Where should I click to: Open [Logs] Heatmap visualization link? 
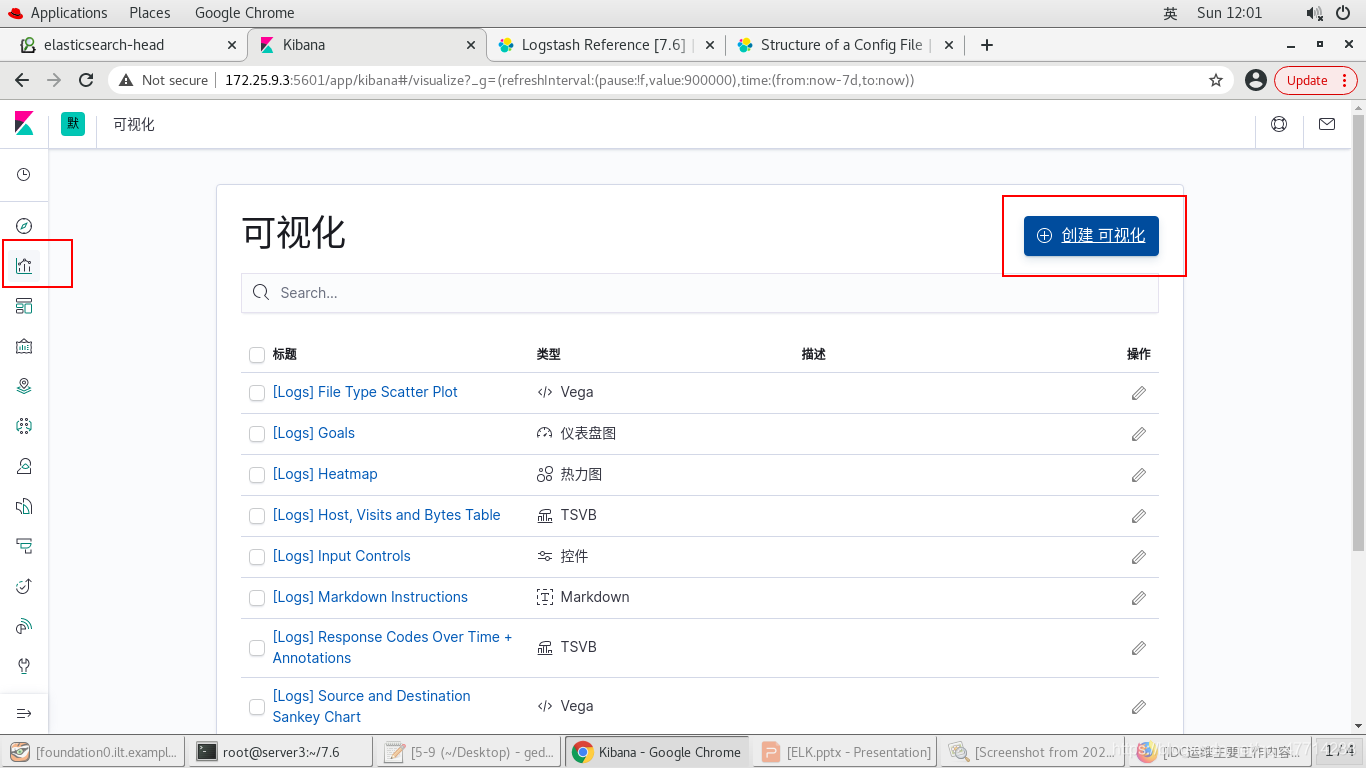click(325, 474)
